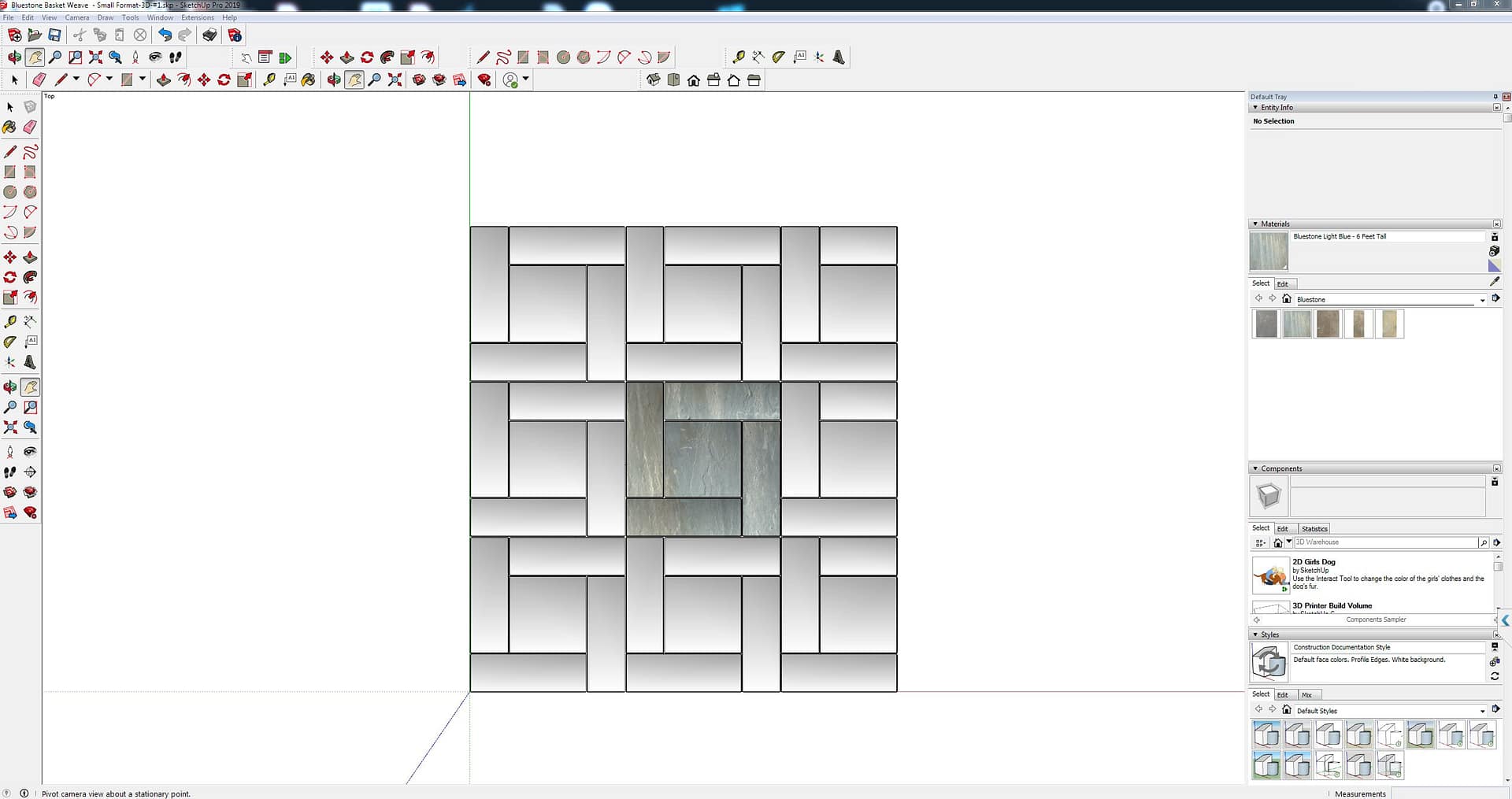Click the pin icon on Default Tray
The height and width of the screenshot is (799, 1512).
tap(1495, 97)
